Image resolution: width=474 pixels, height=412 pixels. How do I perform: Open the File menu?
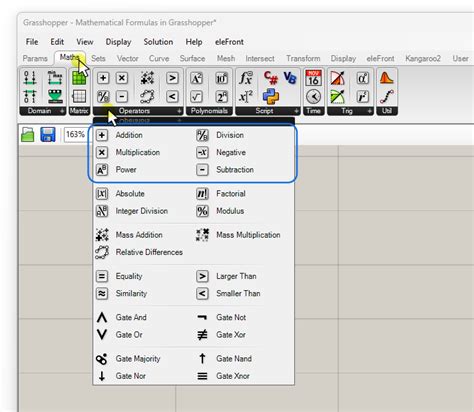[32, 42]
